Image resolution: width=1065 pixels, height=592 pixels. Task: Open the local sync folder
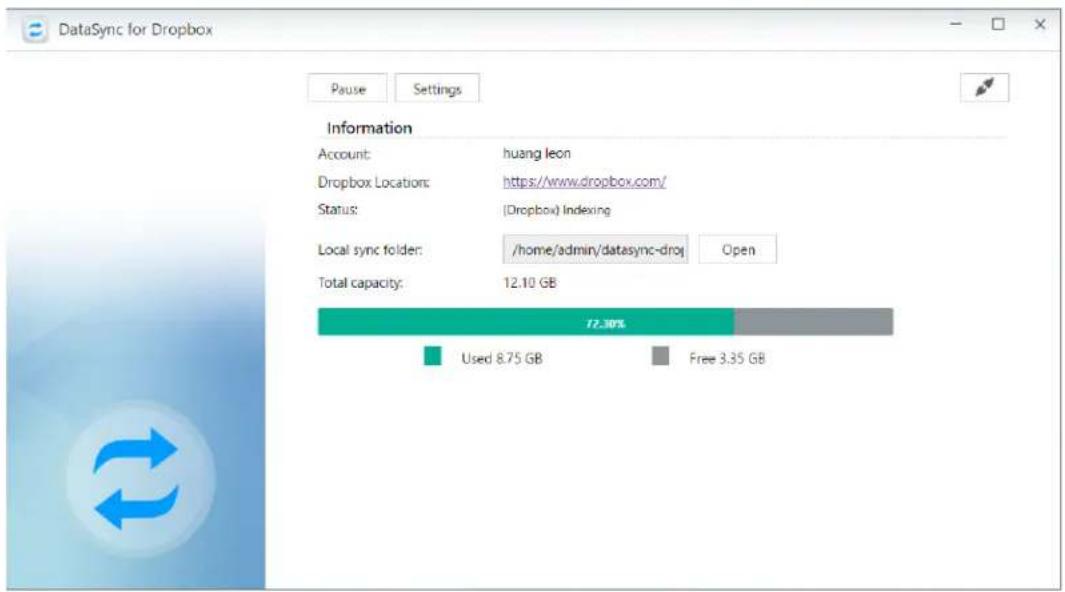(738, 249)
